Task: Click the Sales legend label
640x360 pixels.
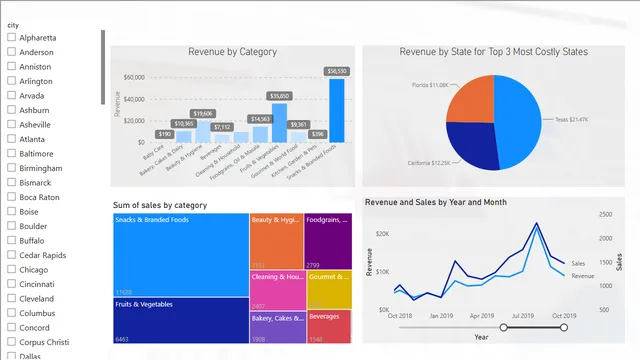Action: [578, 263]
